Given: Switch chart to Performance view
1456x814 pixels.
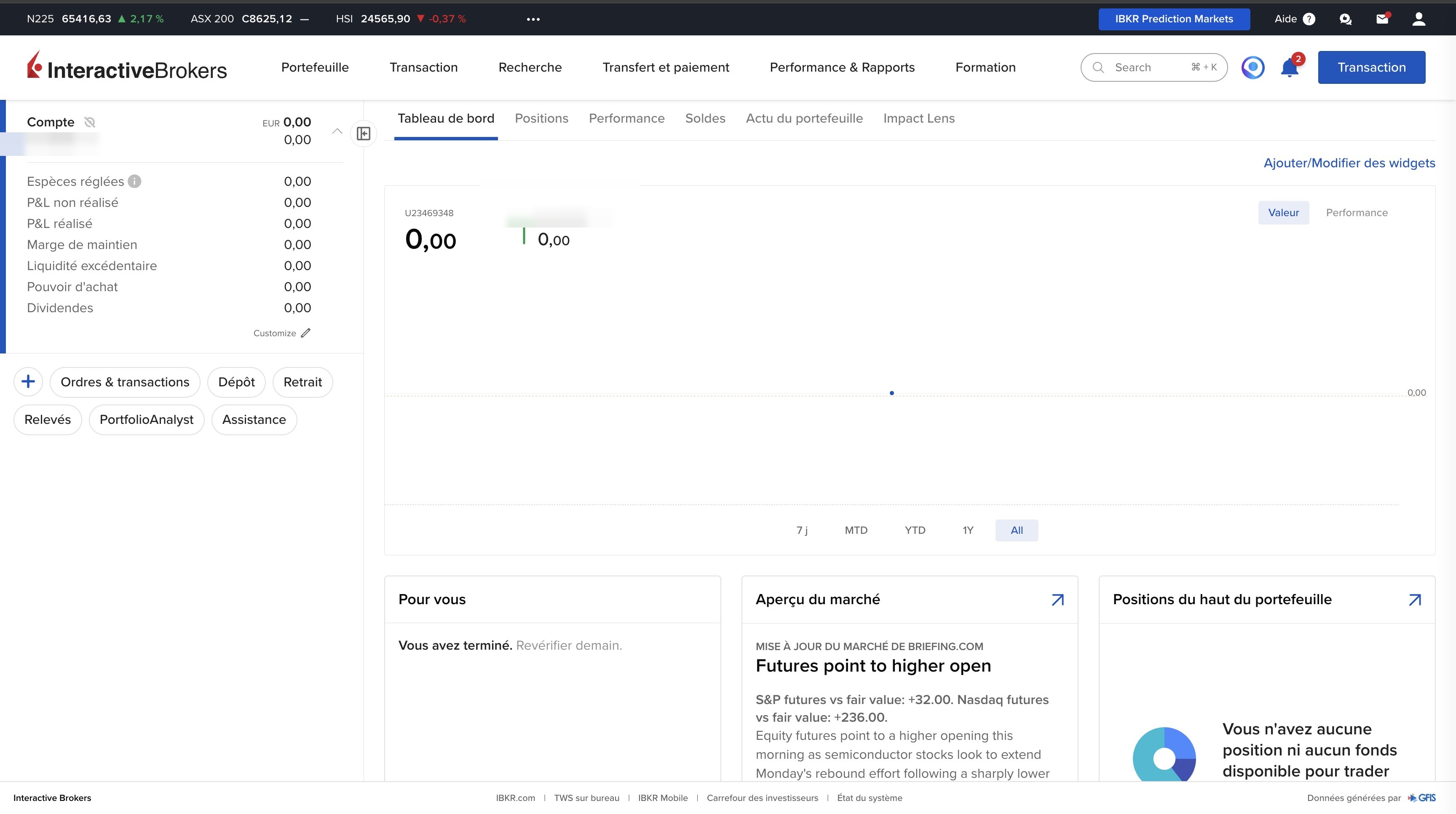Looking at the screenshot, I should tap(1357, 212).
